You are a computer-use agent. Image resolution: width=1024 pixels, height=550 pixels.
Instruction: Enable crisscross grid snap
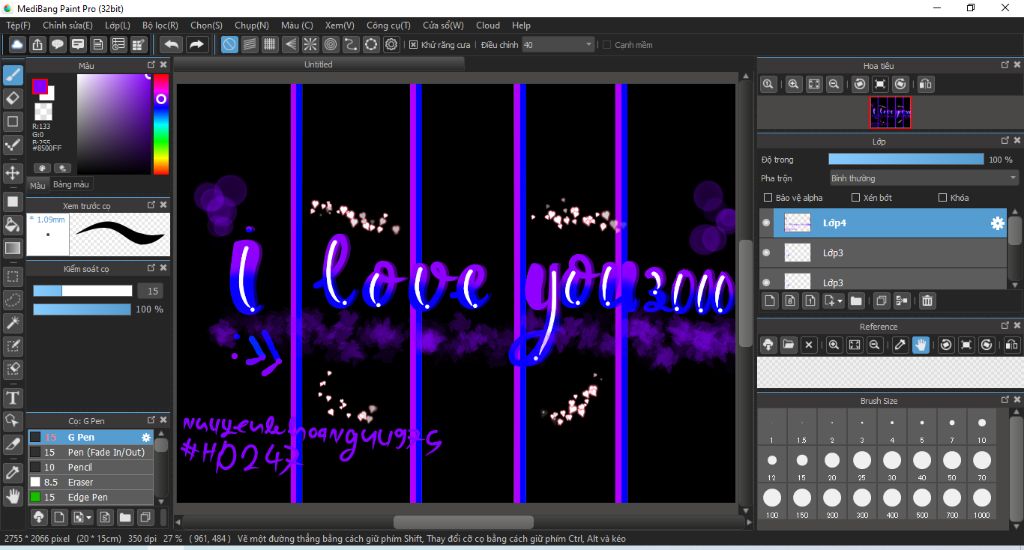click(270, 44)
